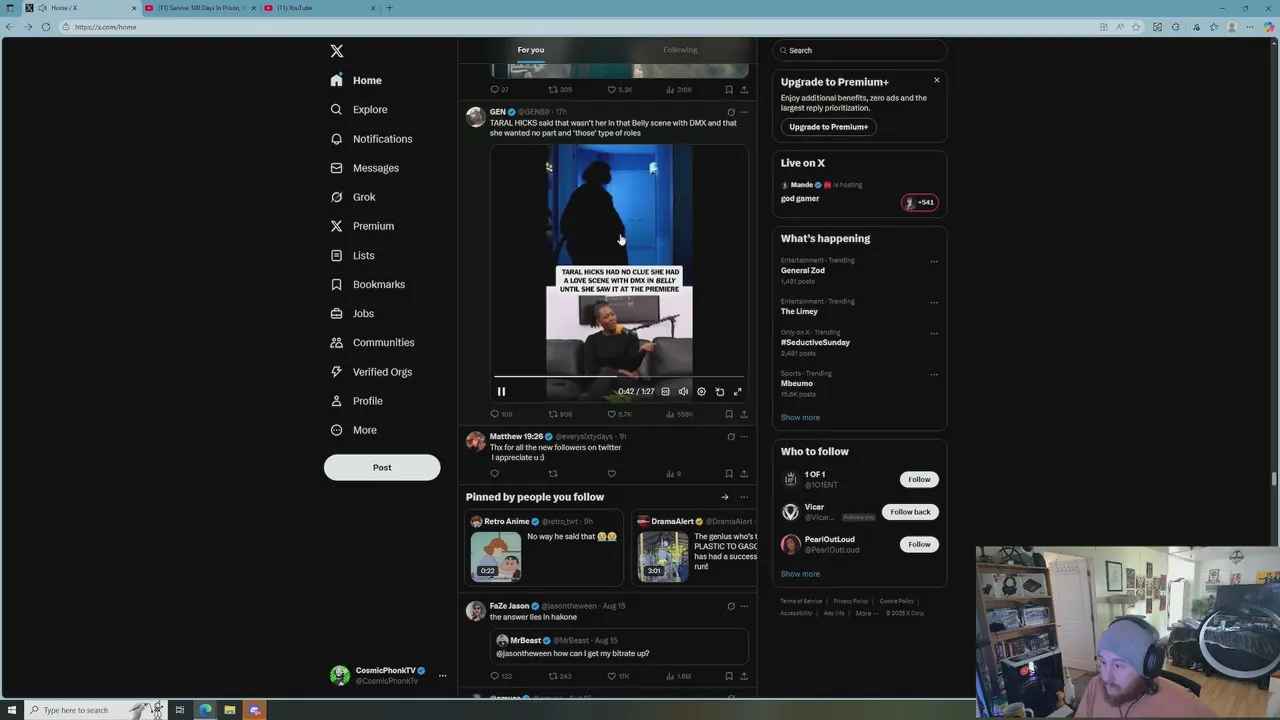
Task: Open more options for Pinned section
Action: [744, 497]
